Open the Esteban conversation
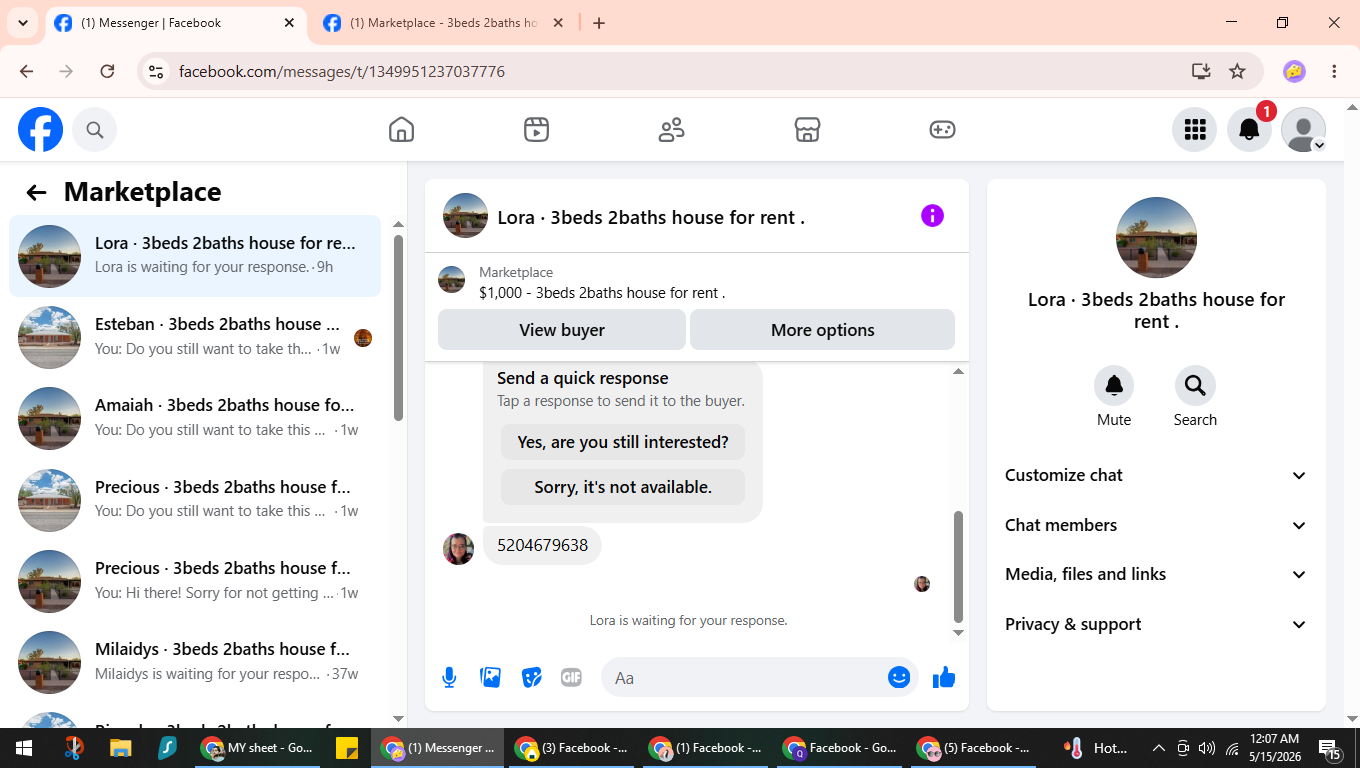Screen dimensions: 1360x768 [x=195, y=337]
